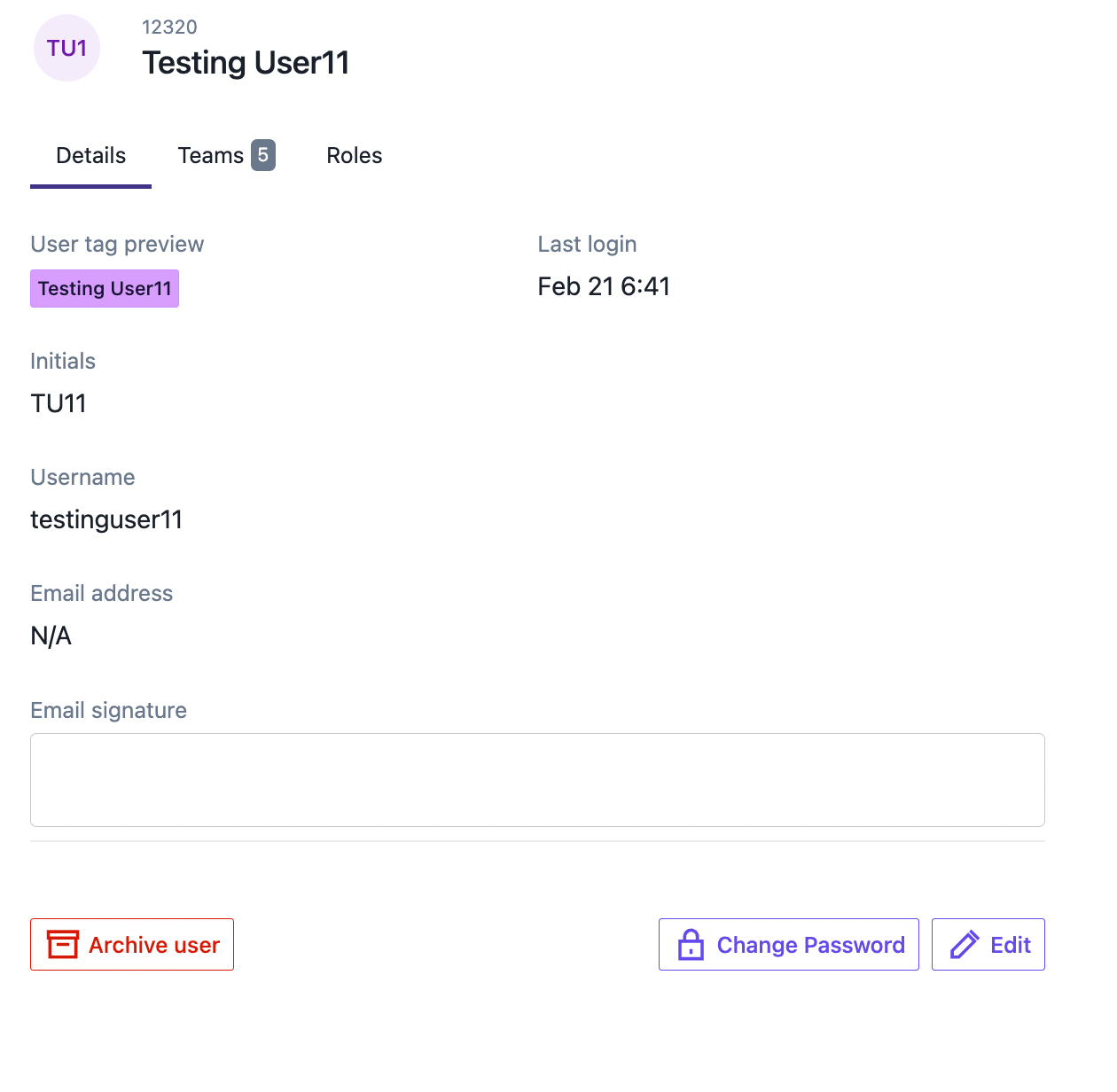
Task: Click the Edit button
Action: (988, 945)
